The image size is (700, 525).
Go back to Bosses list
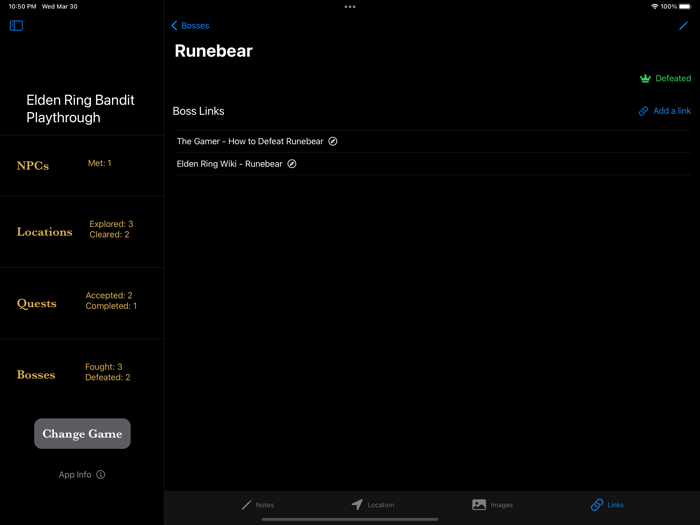coord(190,25)
